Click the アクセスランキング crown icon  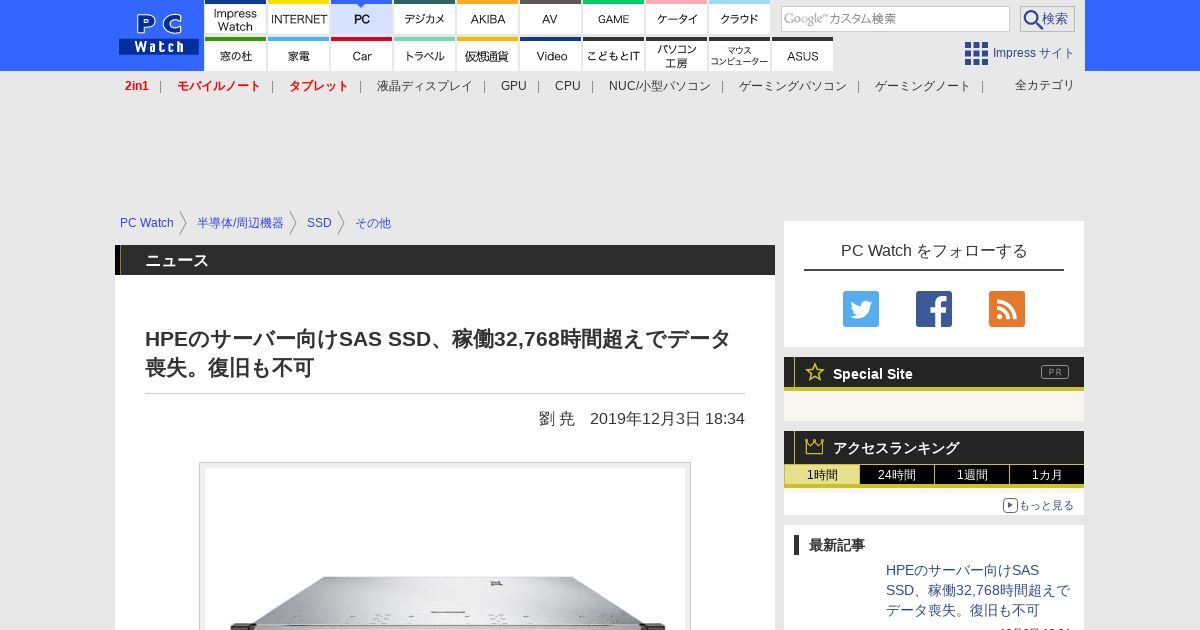coord(815,446)
